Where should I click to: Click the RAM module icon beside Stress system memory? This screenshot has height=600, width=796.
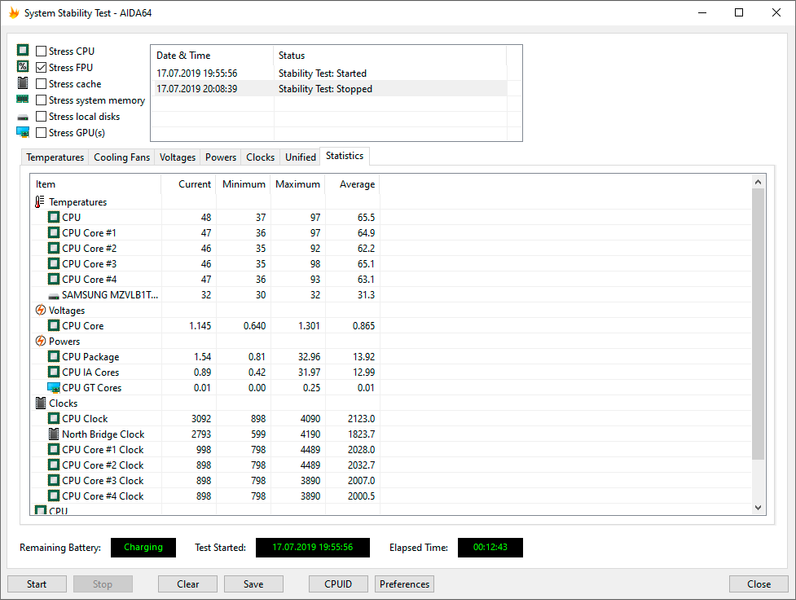coord(23,99)
